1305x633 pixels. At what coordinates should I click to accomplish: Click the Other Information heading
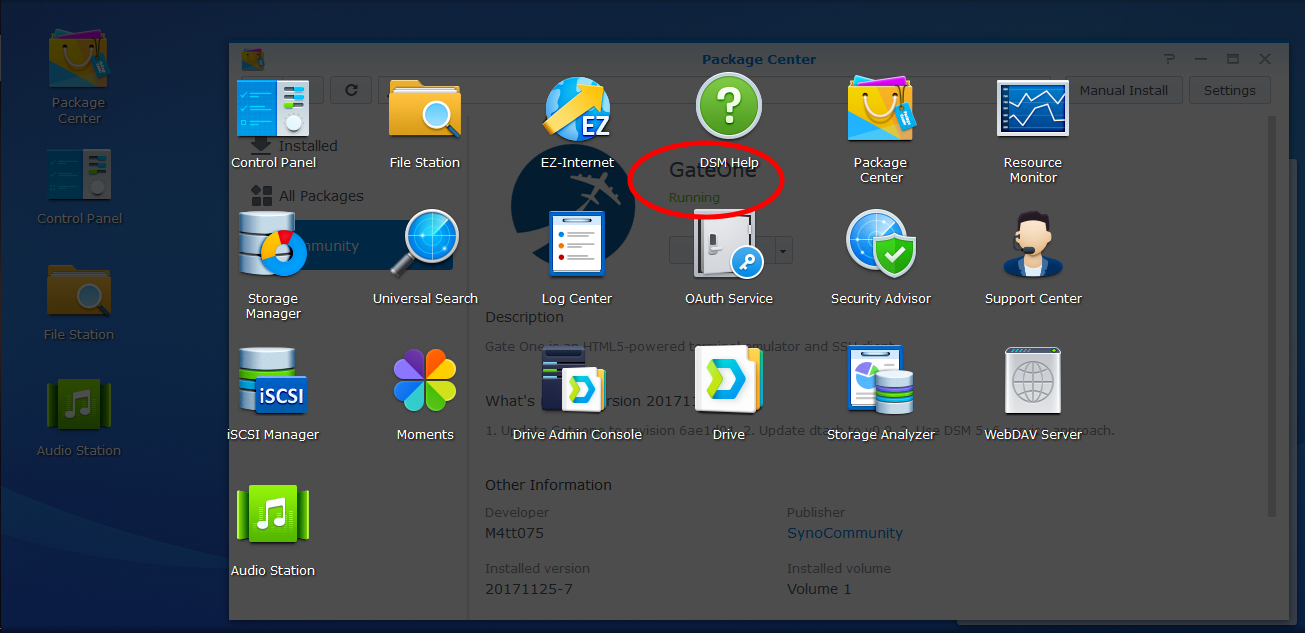coord(548,485)
